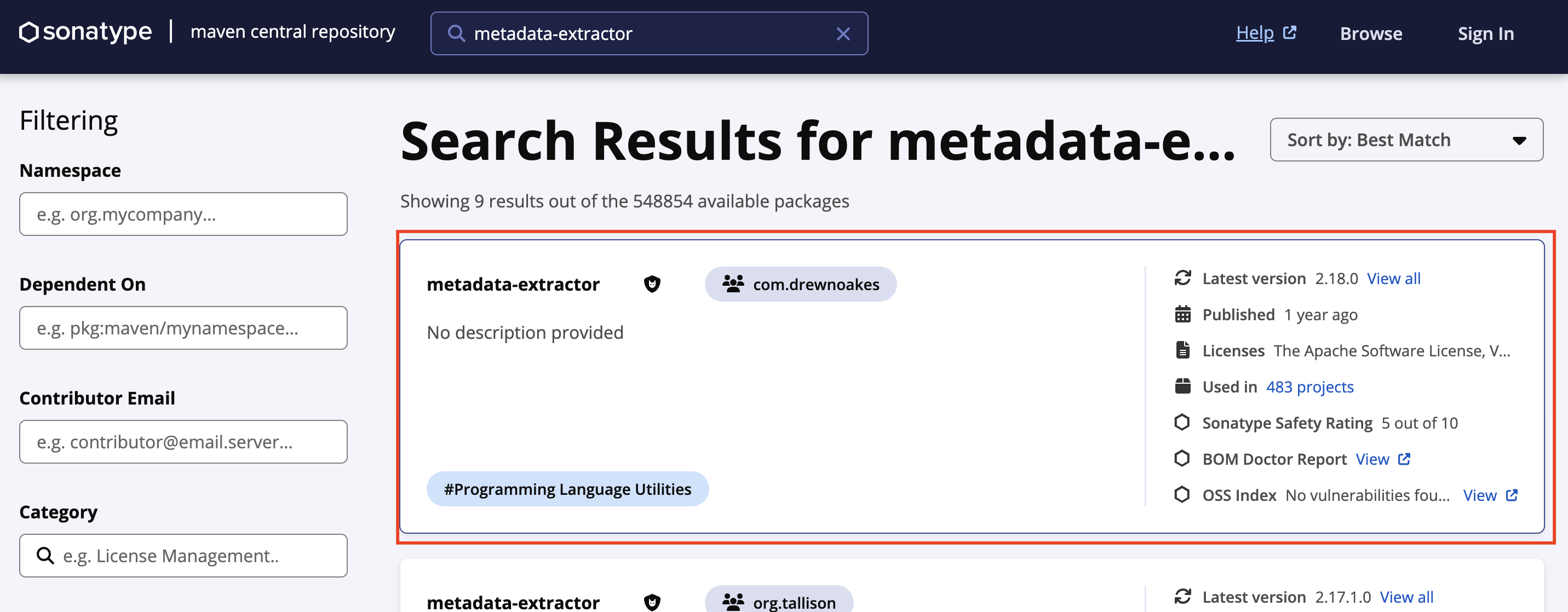Open the 483 projects link
This screenshot has width=1568, height=612.
tap(1310, 387)
